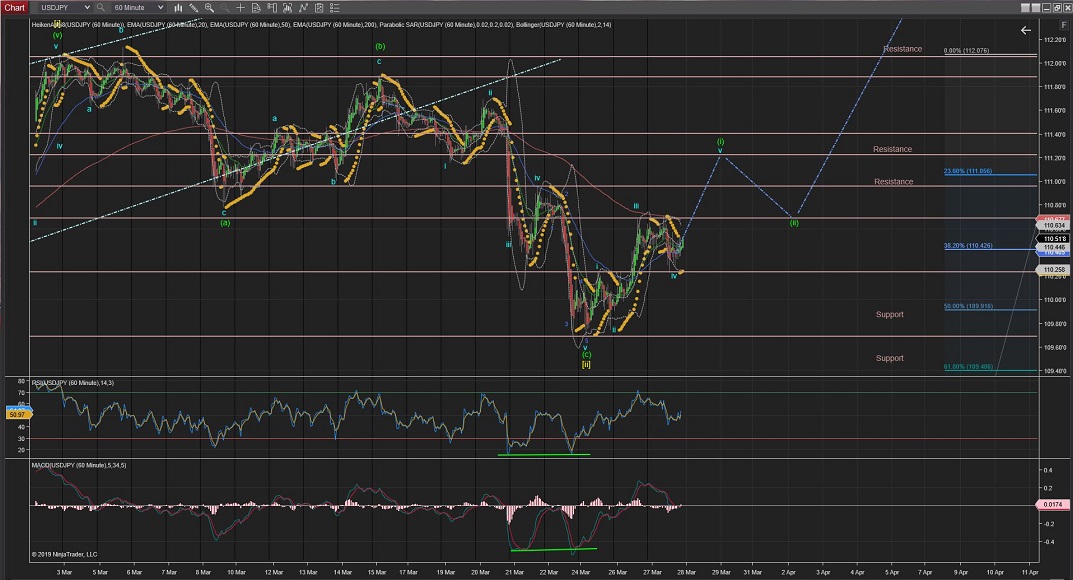1073x580 pixels.
Task: Click the return-to-latest-bar arrow icon
Action: tap(1025, 31)
